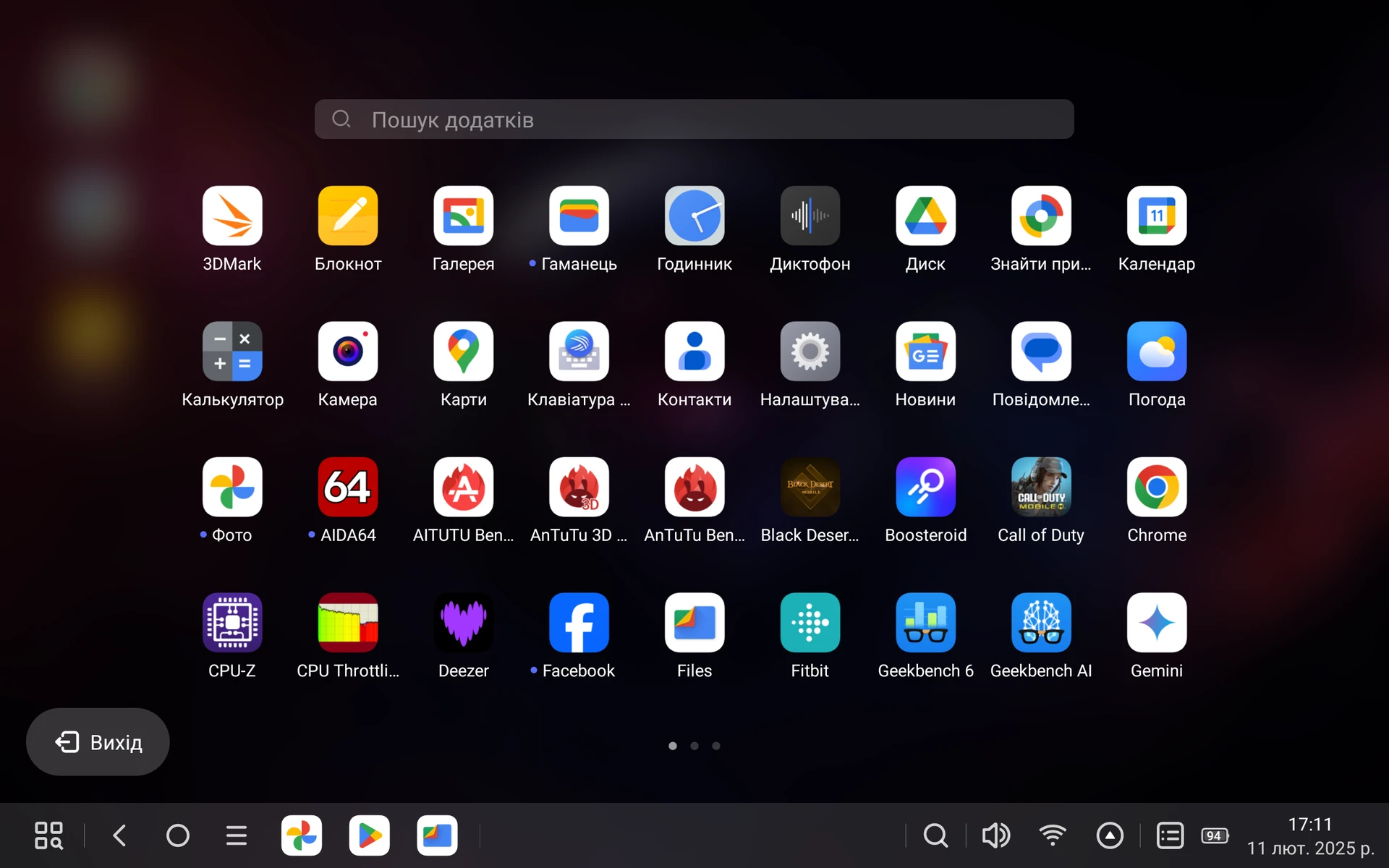
Task: Open the Гаманець wallet app
Action: point(579,216)
